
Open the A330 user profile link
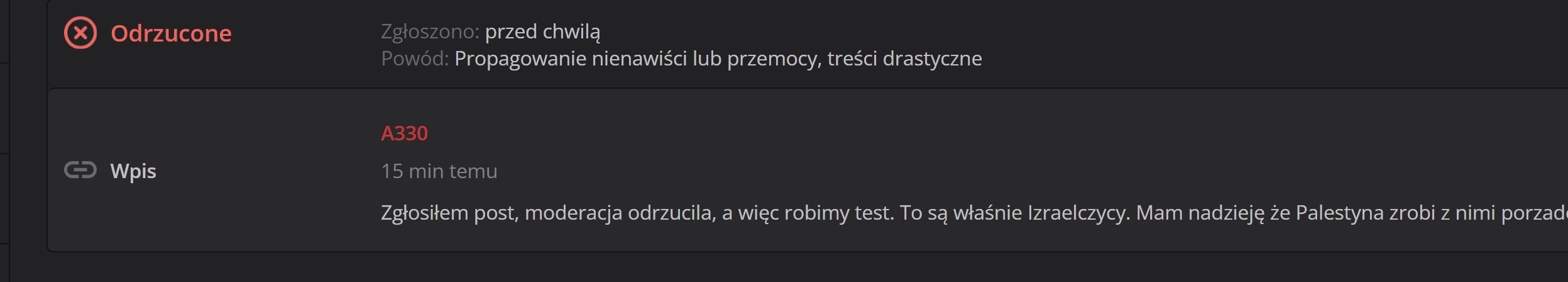click(404, 133)
